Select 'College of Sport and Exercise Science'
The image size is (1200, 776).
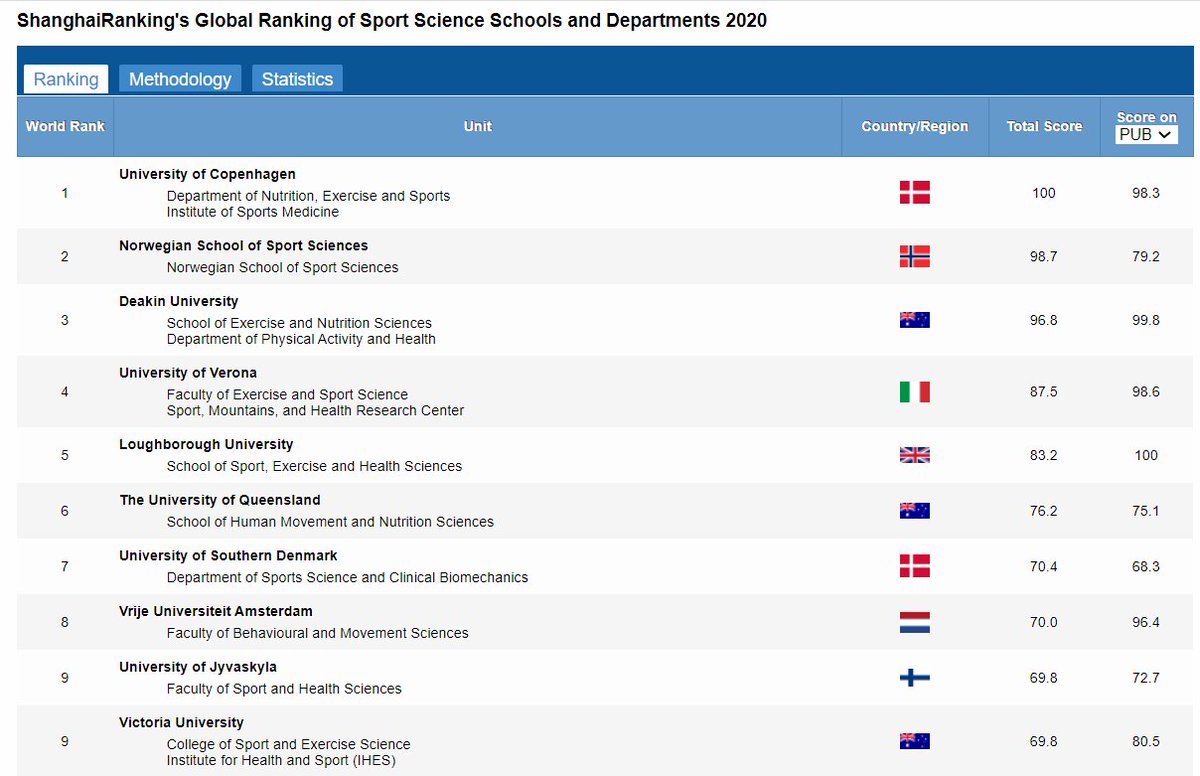pyautogui.click(x=288, y=744)
